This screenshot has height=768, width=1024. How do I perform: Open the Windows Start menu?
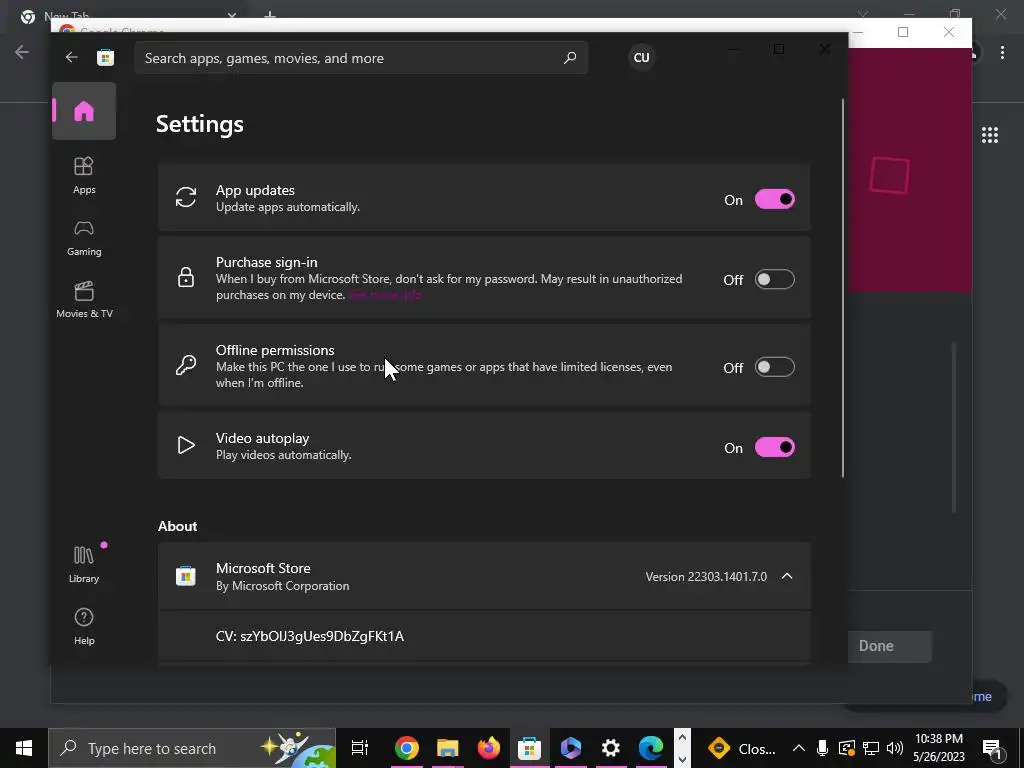(x=24, y=748)
